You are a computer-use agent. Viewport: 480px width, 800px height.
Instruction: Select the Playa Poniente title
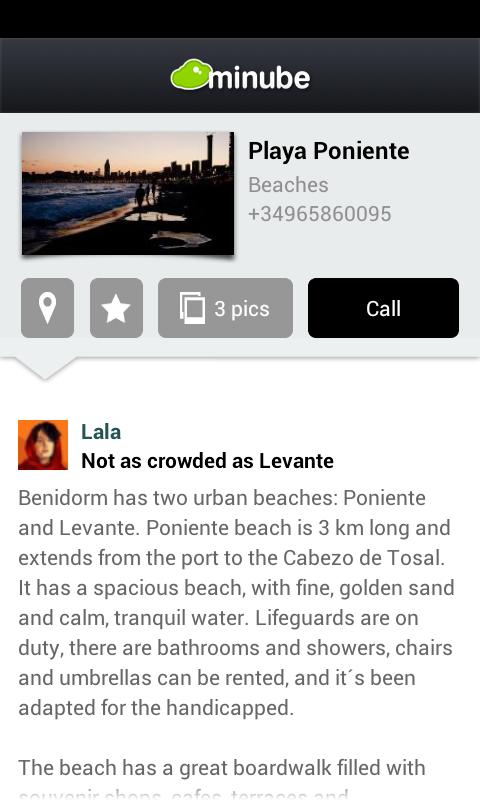(329, 151)
